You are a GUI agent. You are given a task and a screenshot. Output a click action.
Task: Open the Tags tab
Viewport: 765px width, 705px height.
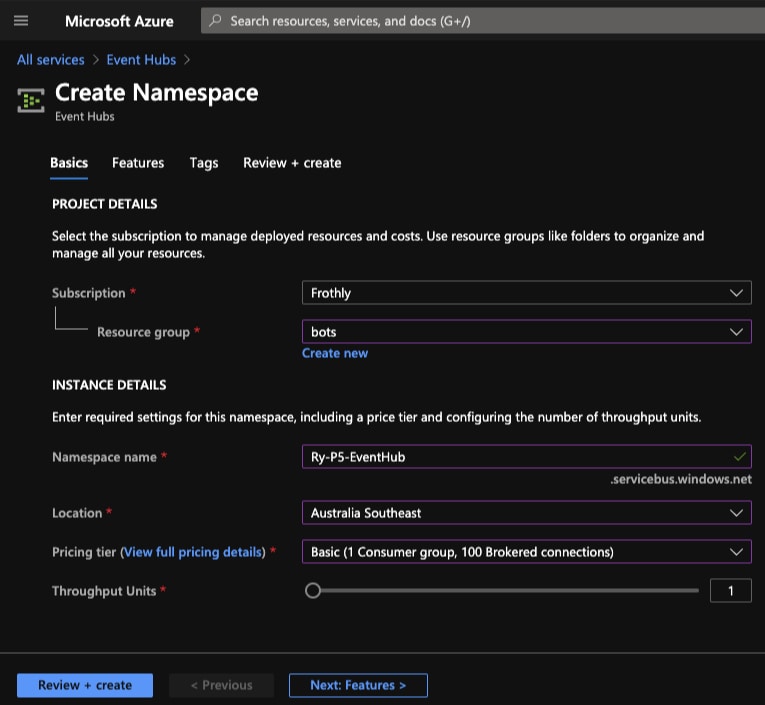tap(204, 163)
